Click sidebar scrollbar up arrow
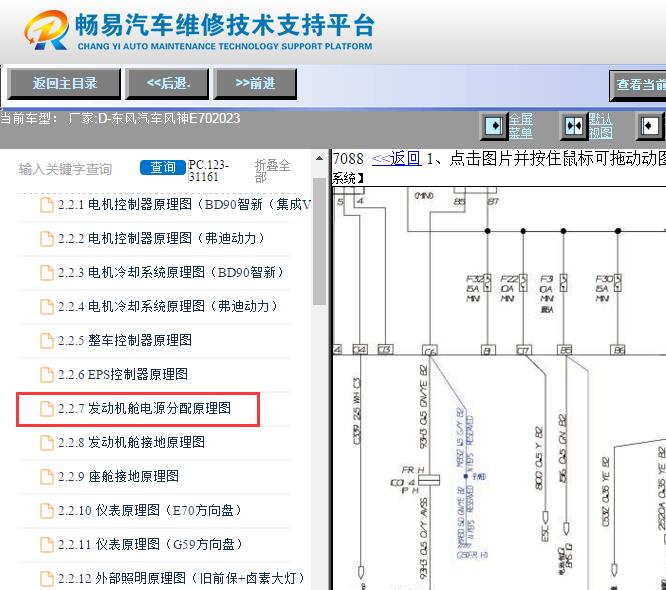Screen dimensions: 666x590 319,158
